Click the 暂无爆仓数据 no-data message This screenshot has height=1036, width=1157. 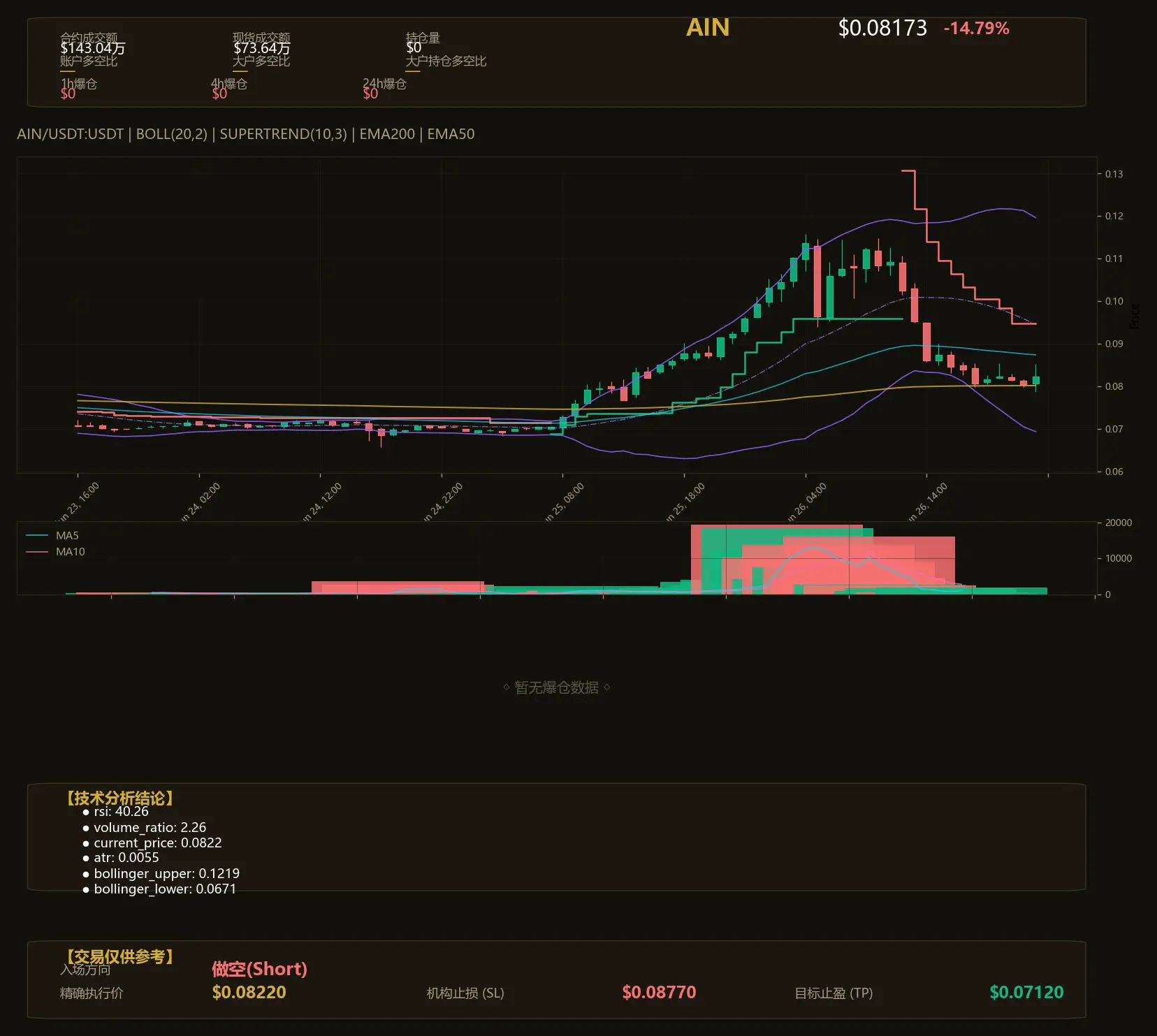[x=557, y=687]
